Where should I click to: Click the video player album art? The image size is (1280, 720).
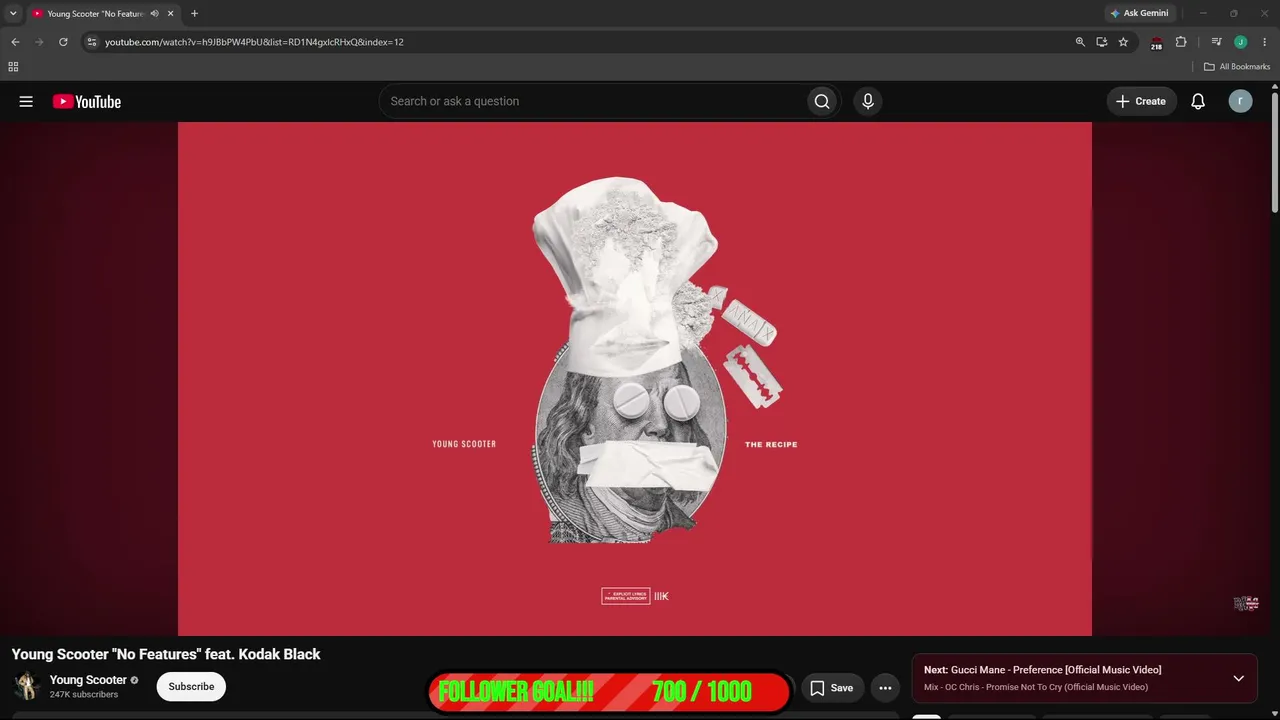point(635,379)
